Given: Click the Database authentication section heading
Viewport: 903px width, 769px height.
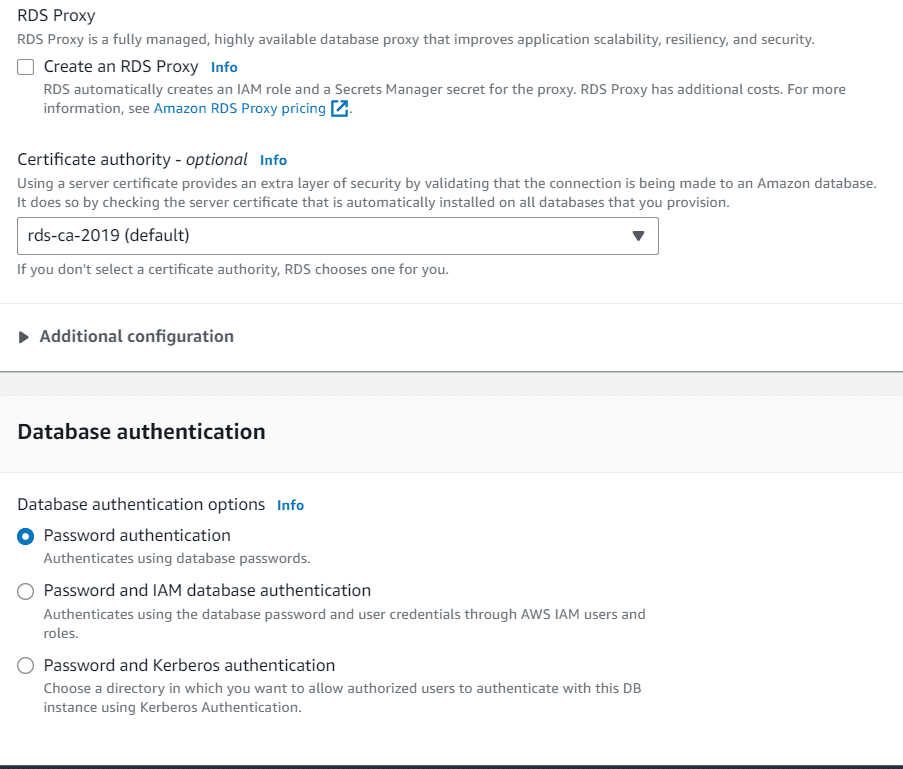Looking at the screenshot, I should point(141,431).
